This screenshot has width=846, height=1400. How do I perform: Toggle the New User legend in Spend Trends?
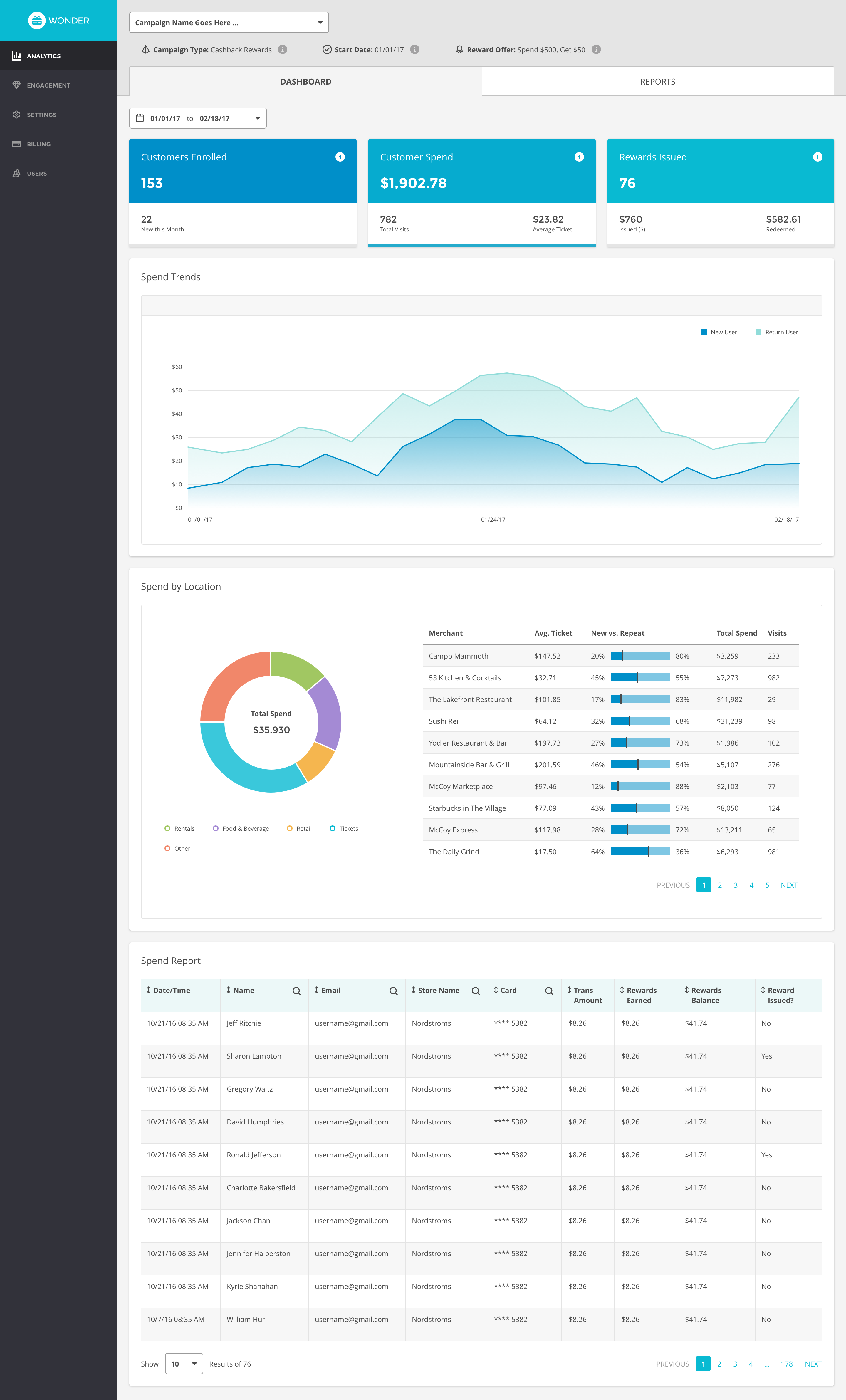click(x=718, y=332)
